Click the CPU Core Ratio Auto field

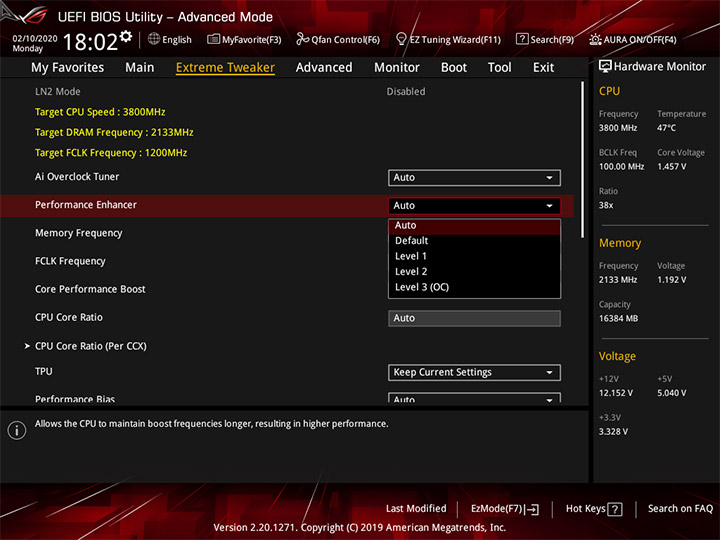tap(474, 318)
